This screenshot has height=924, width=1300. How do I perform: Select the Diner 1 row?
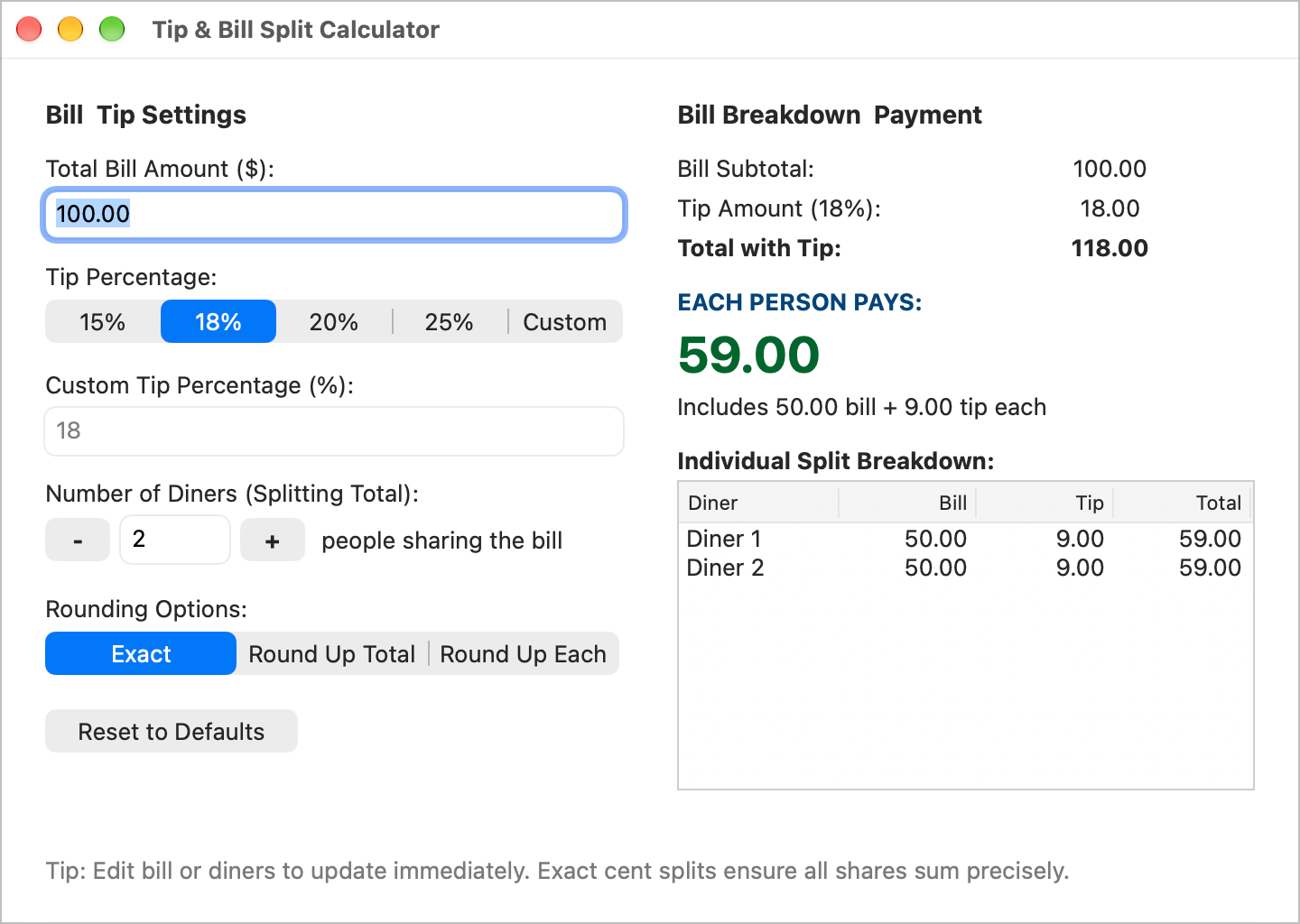[x=965, y=539]
